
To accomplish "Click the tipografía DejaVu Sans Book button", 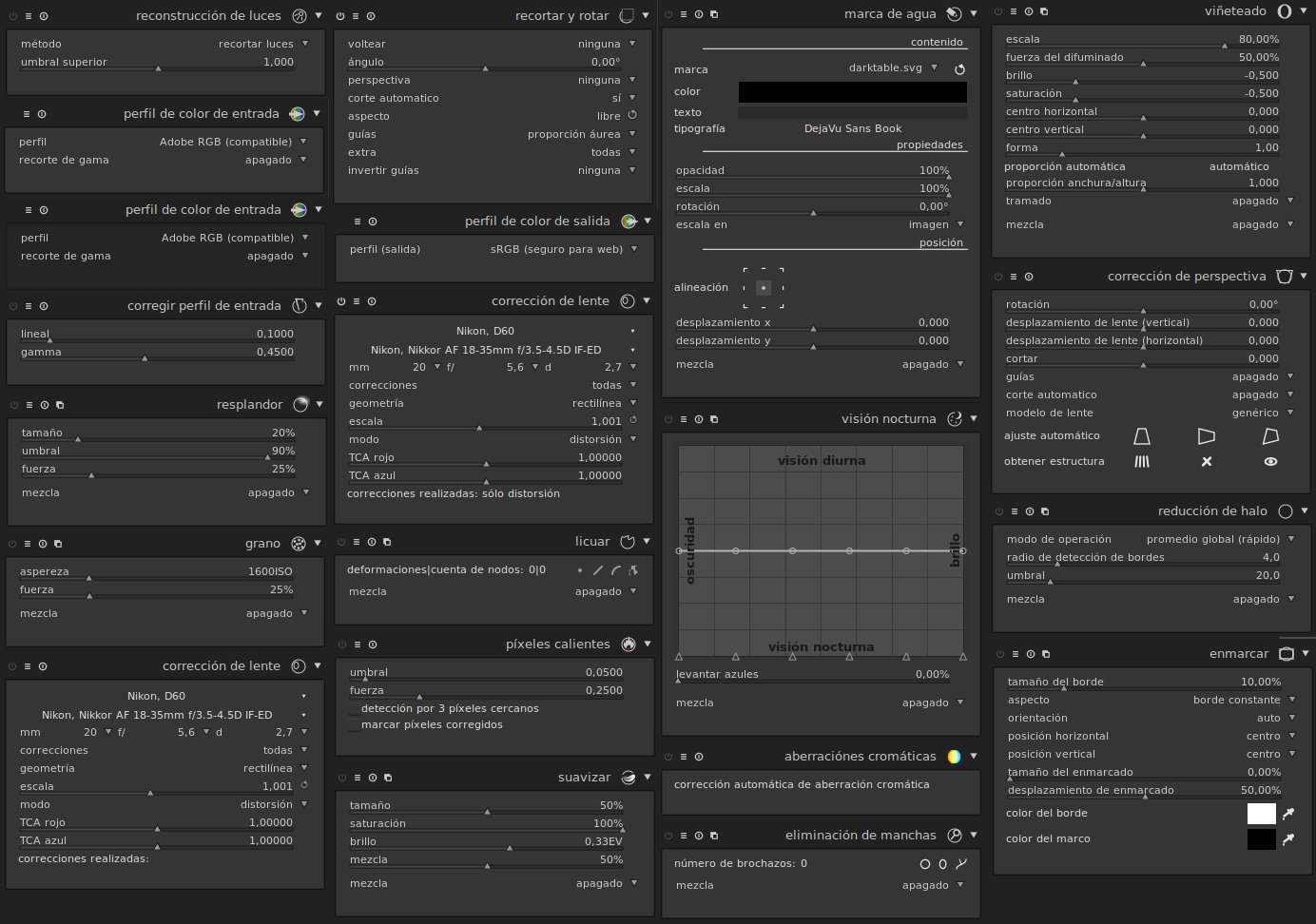I will click(x=853, y=129).
